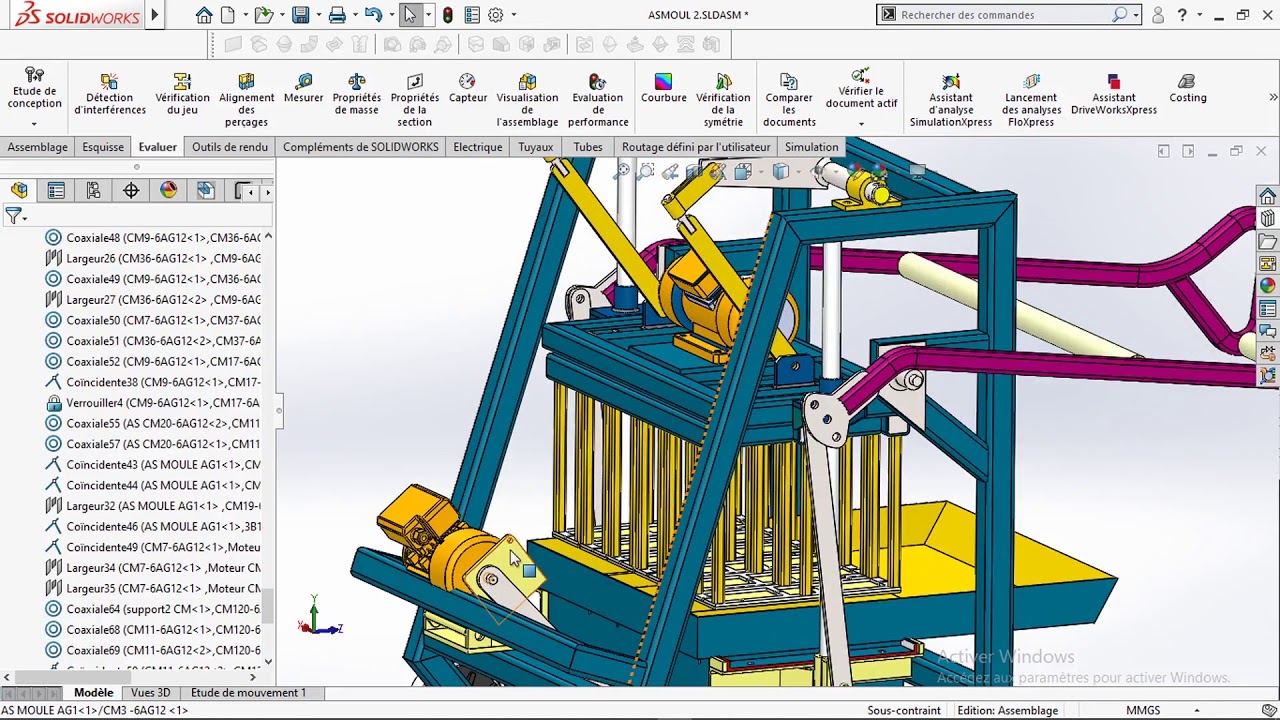1280x720 pixels.
Task: Open DimXpertManager crosshair tab
Action: 131,190
